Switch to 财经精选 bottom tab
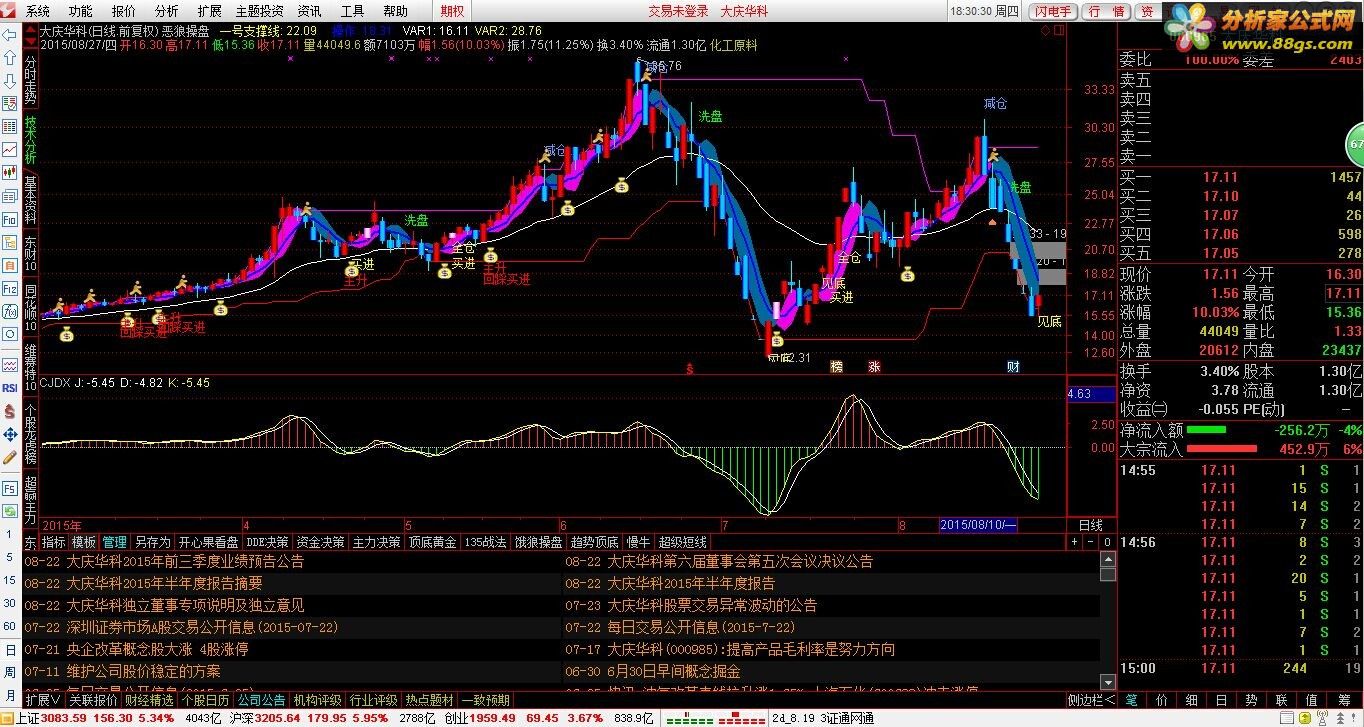The height and width of the screenshot is (727, 1364). [x=148, y=700]
